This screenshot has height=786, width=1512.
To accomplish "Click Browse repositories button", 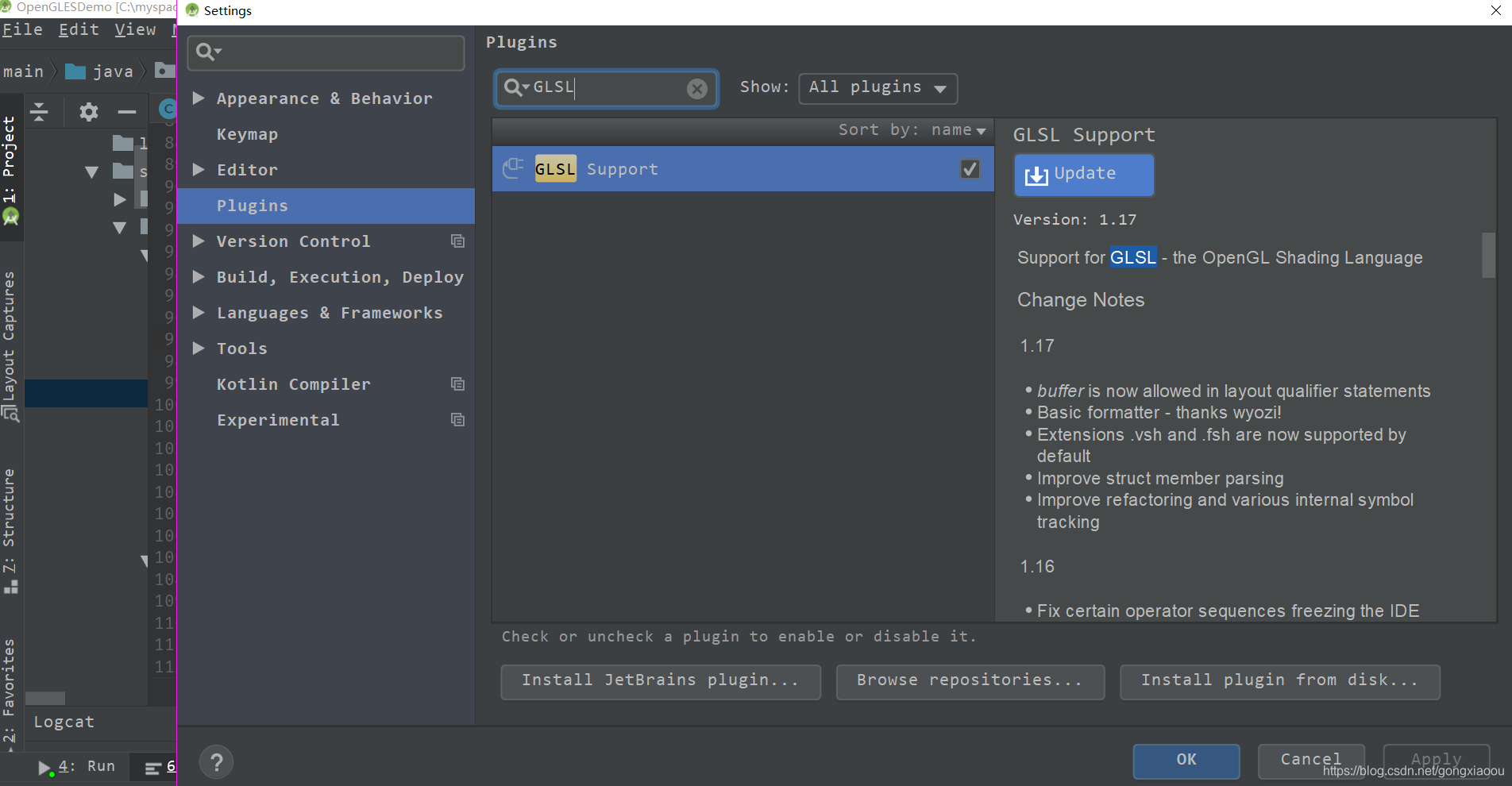I will (970, 681).
